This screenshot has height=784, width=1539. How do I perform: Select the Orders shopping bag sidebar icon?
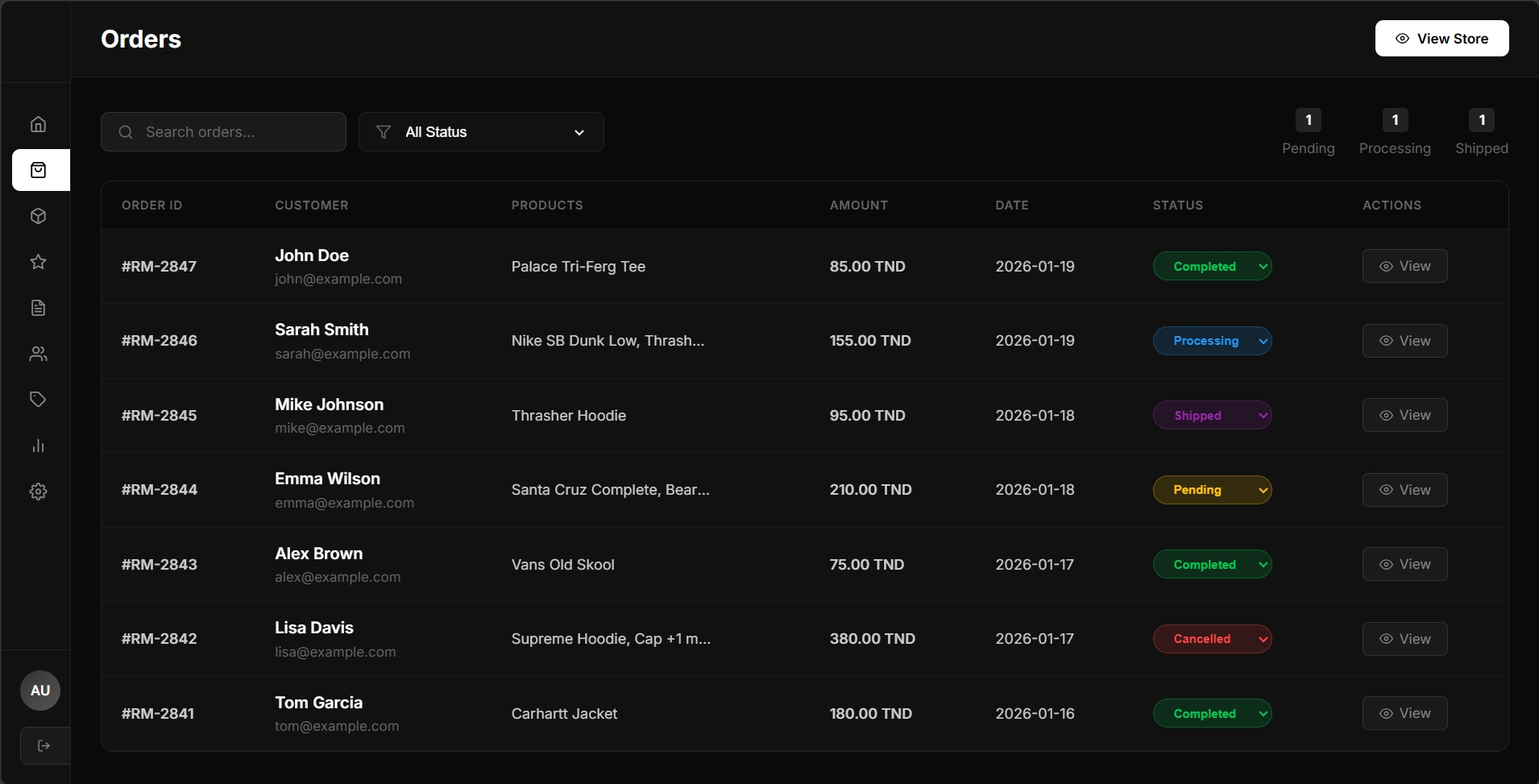tap(41, 170)
